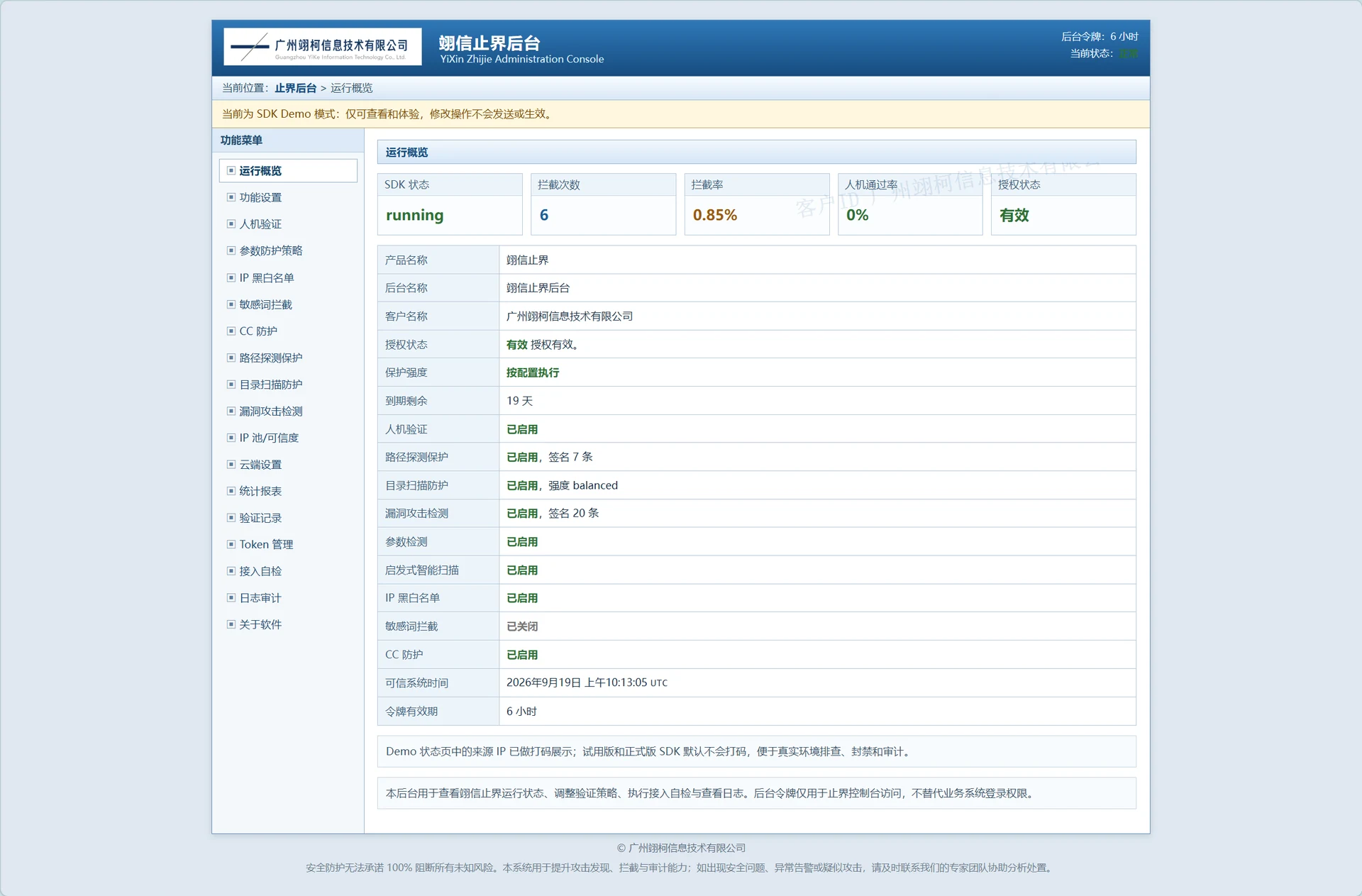
Task: Click 接入自检 sidebar label
Action: tap(260, 571)
